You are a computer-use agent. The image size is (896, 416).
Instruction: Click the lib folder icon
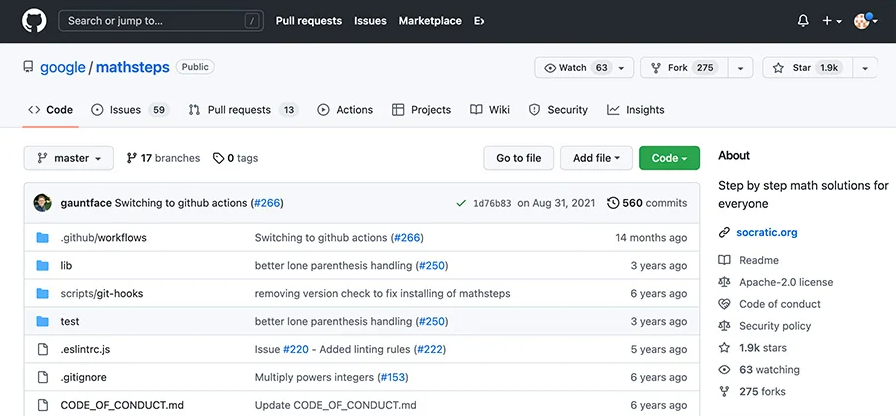[42, 266]
